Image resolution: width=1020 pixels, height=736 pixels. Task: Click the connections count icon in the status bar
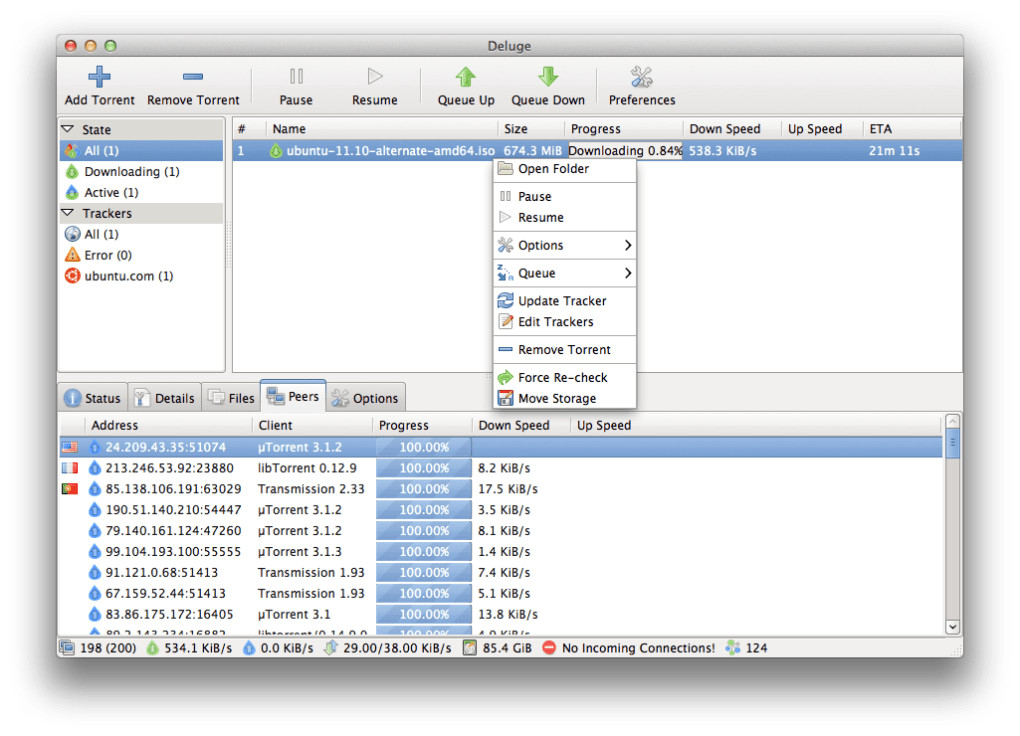(67, 647)
